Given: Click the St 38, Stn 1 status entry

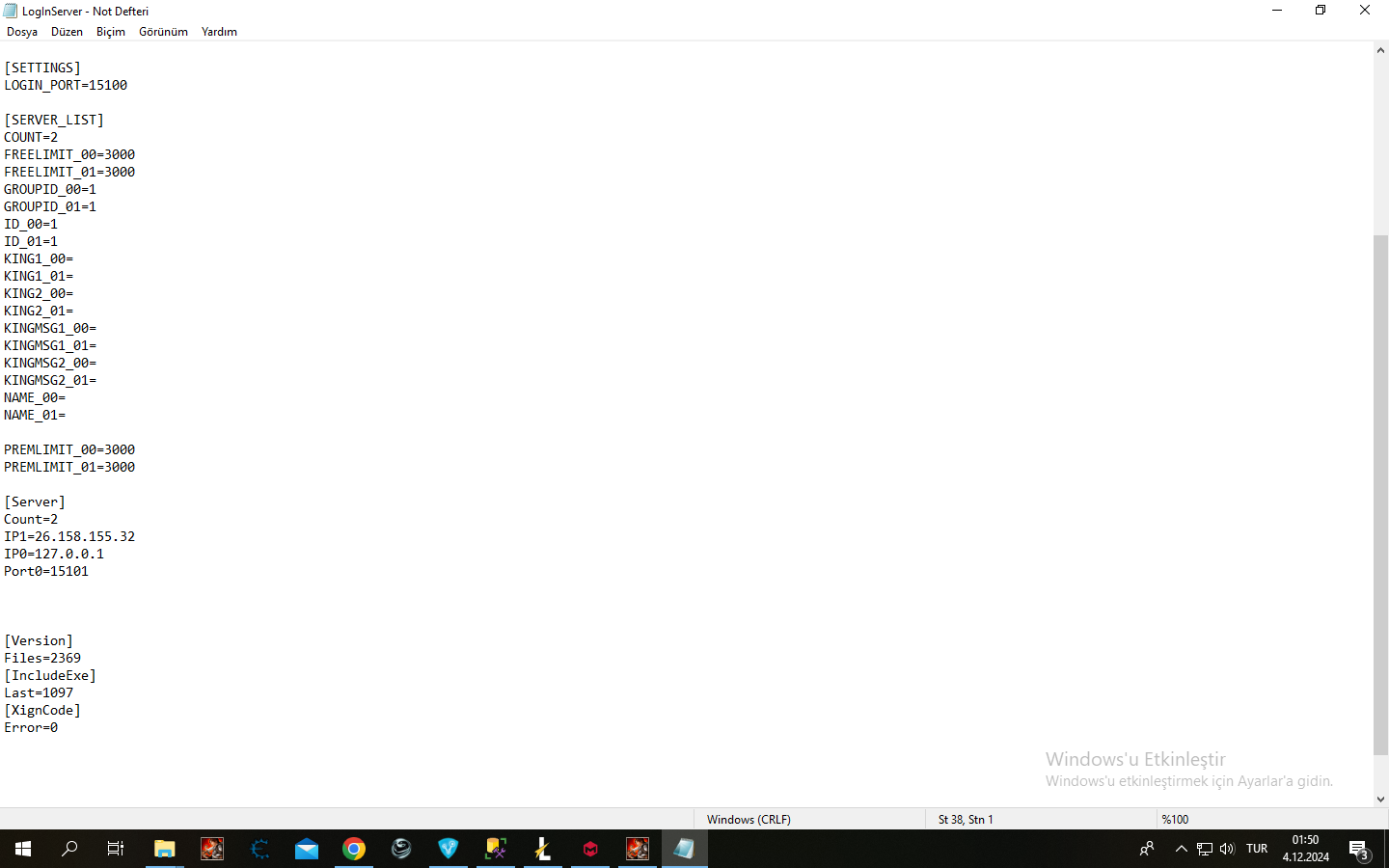Looking at the screenshot, I should coord(966,819).
